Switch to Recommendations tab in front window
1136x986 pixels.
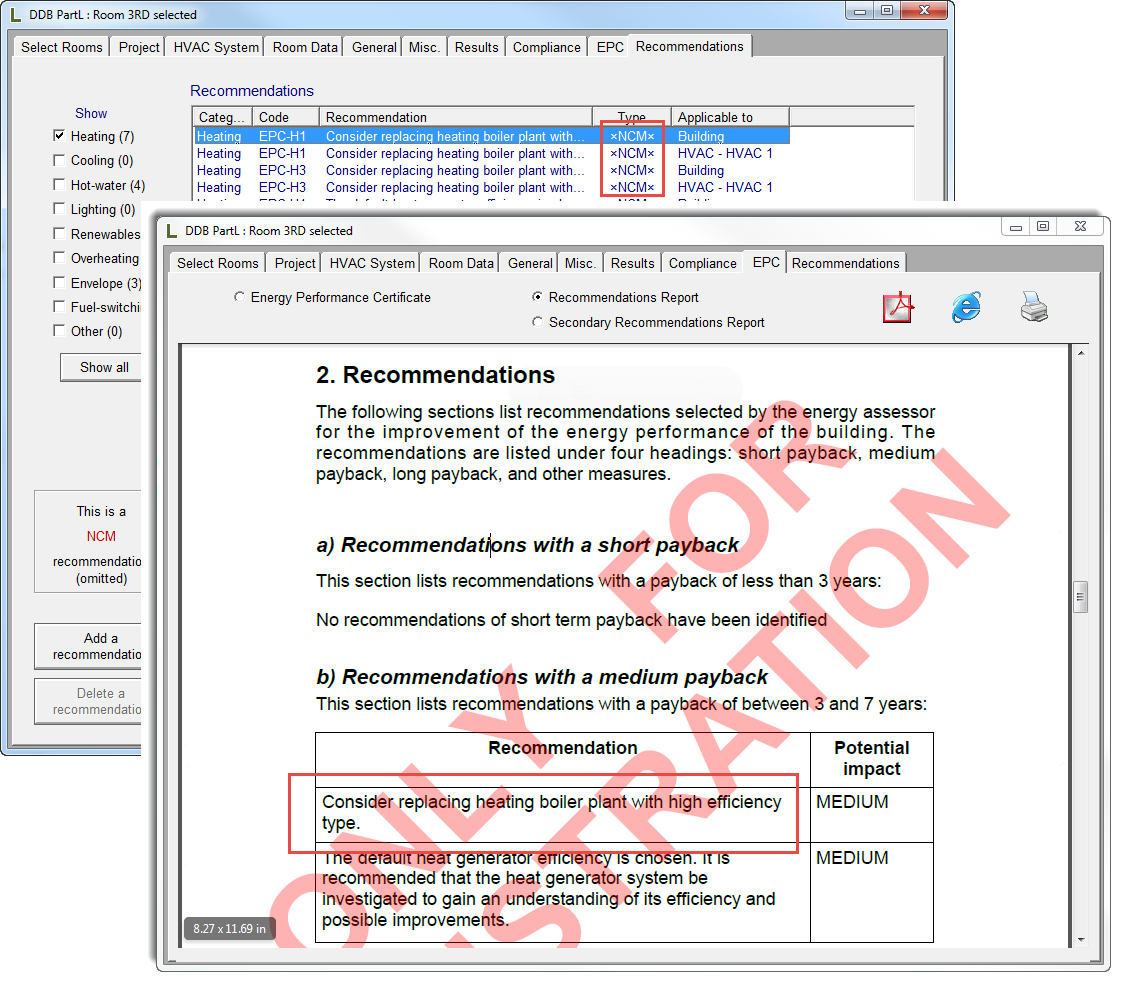point(845,263)
